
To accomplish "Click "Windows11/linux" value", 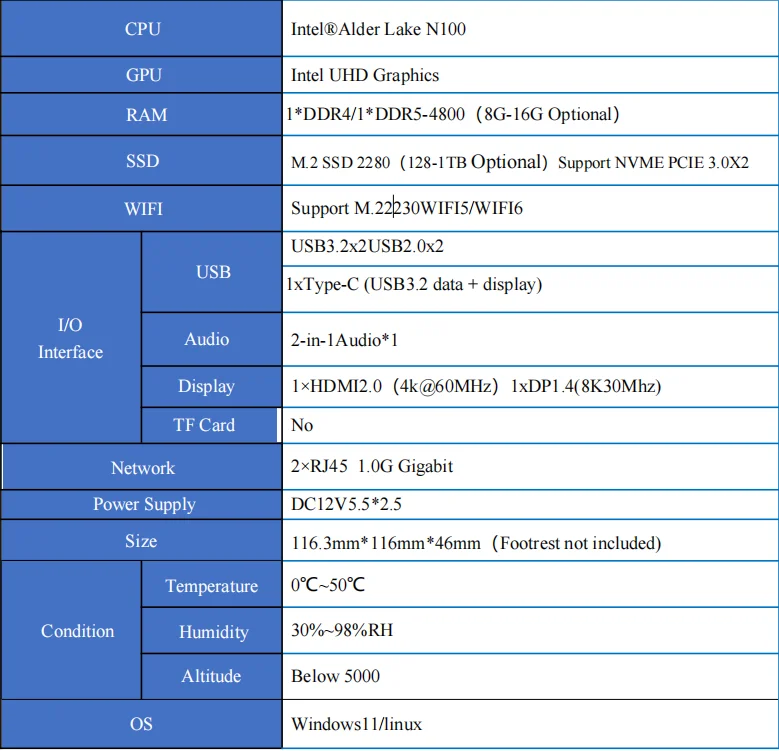I will tap(356, 725).
